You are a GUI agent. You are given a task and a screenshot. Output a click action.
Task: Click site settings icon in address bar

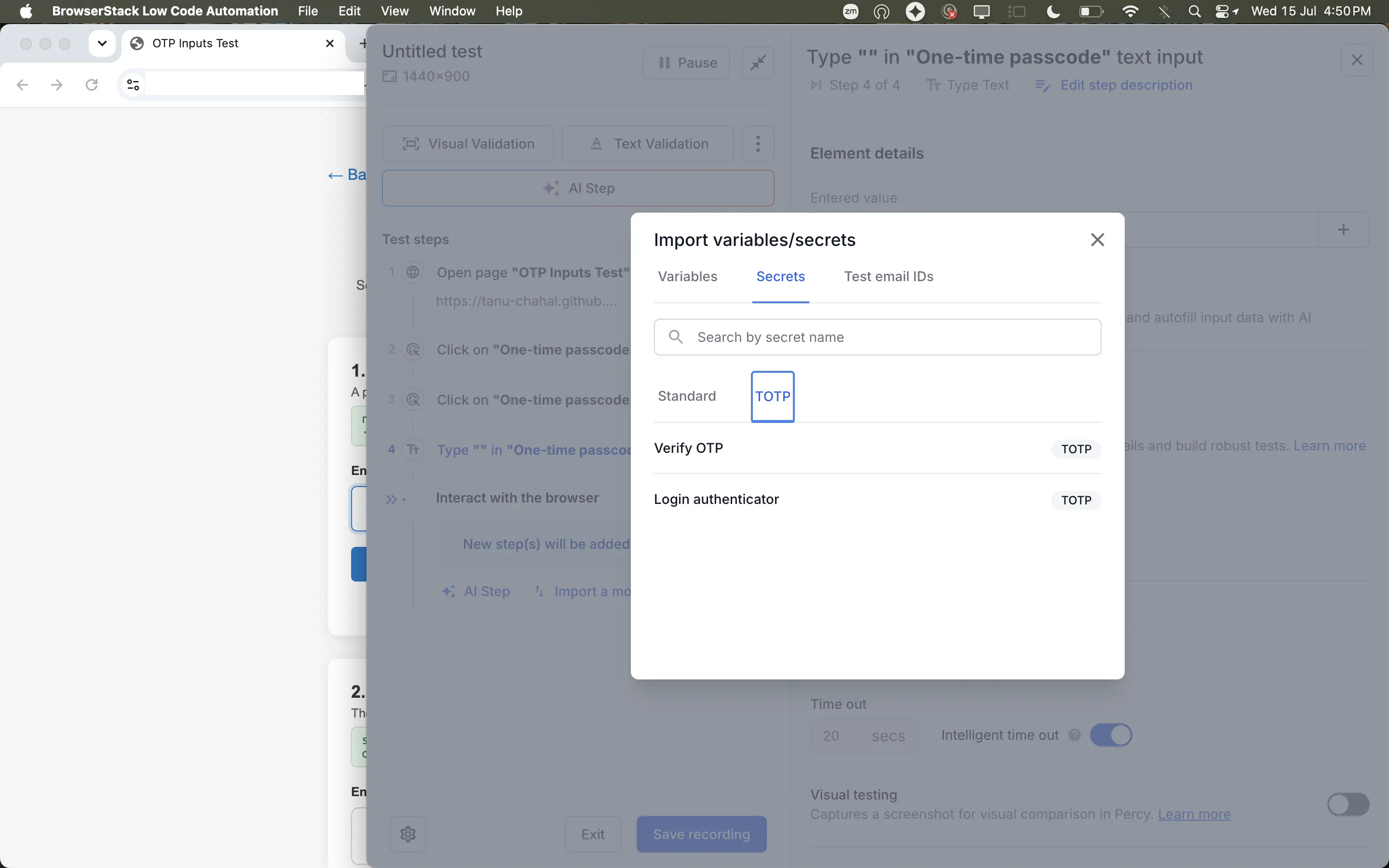pyautogui.click(x=133, y=85)
